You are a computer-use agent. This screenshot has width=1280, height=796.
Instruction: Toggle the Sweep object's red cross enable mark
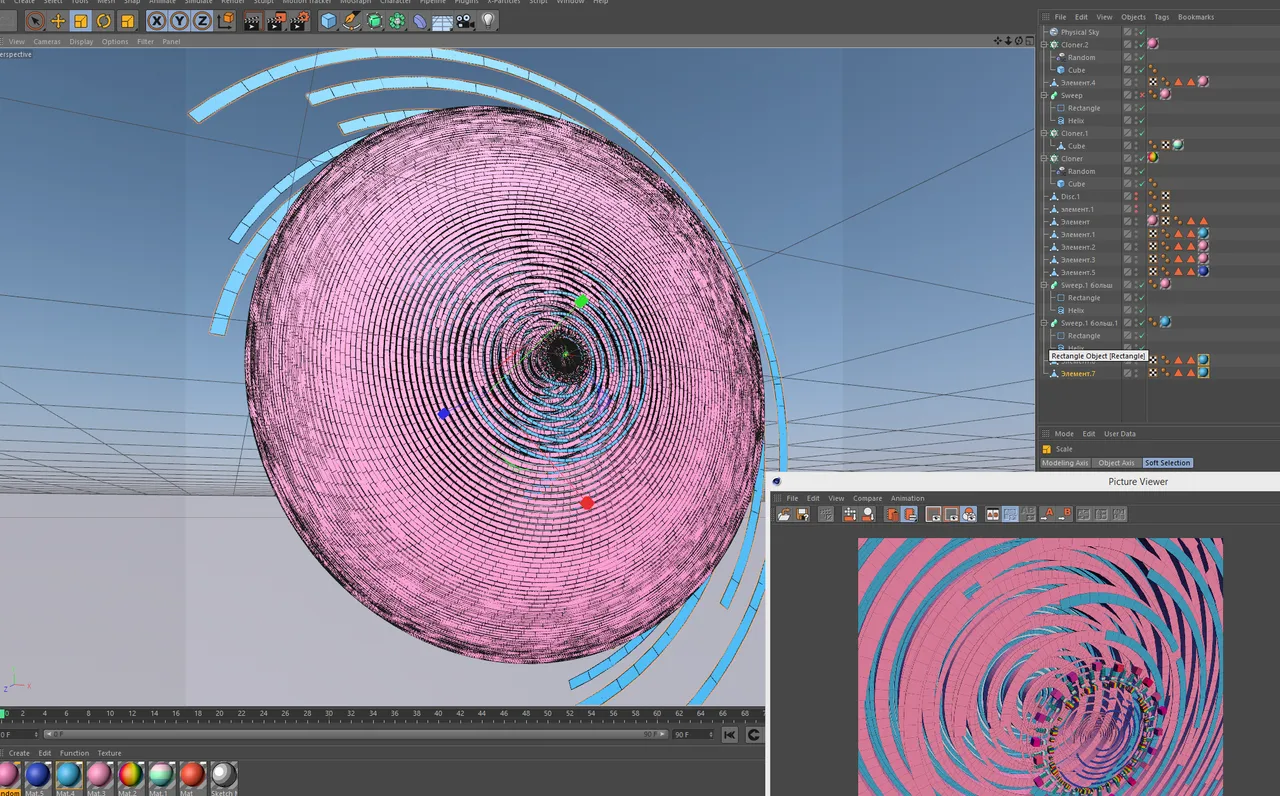1141,95
